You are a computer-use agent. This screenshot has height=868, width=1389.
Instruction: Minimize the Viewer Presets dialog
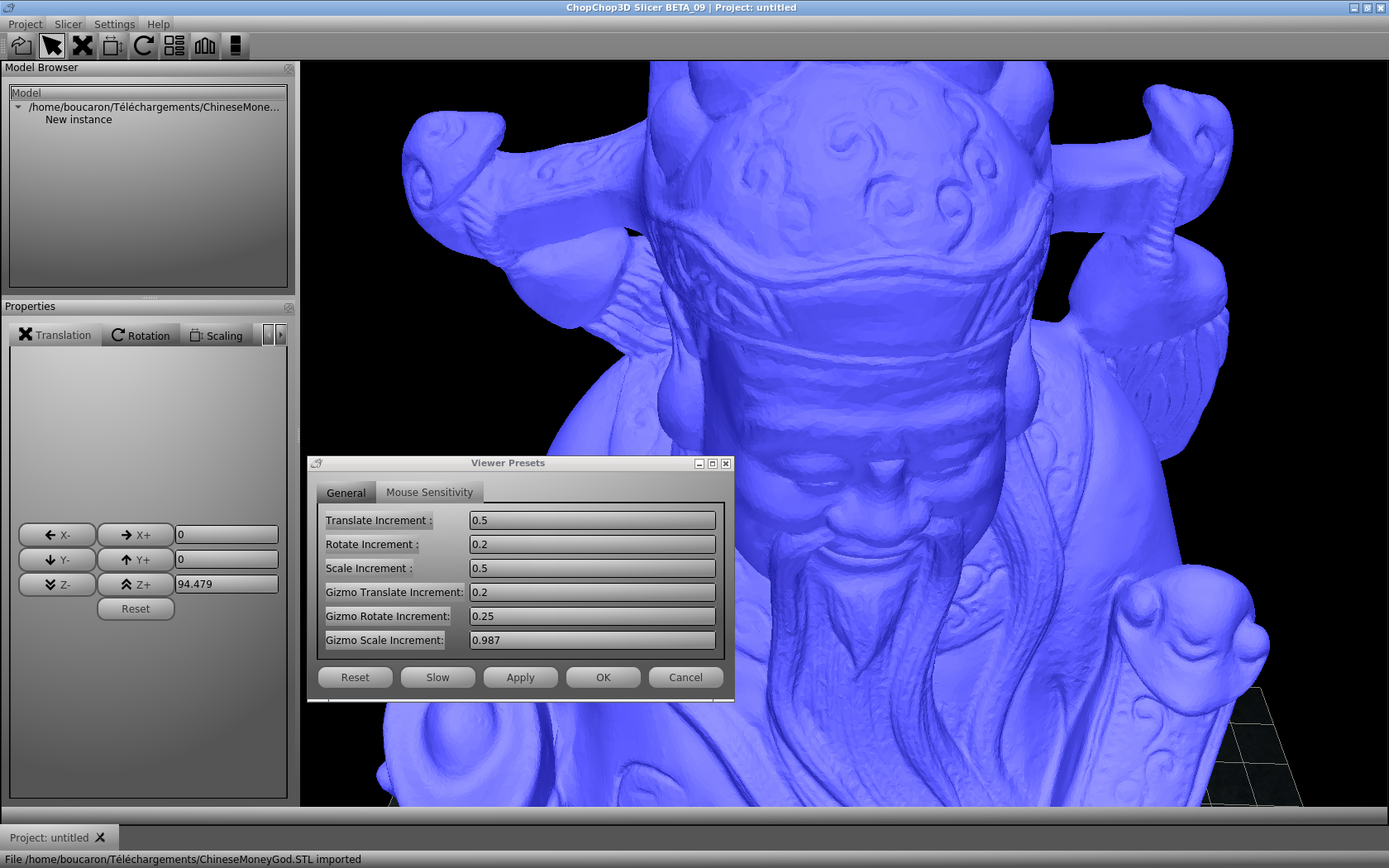coord(699,464)
